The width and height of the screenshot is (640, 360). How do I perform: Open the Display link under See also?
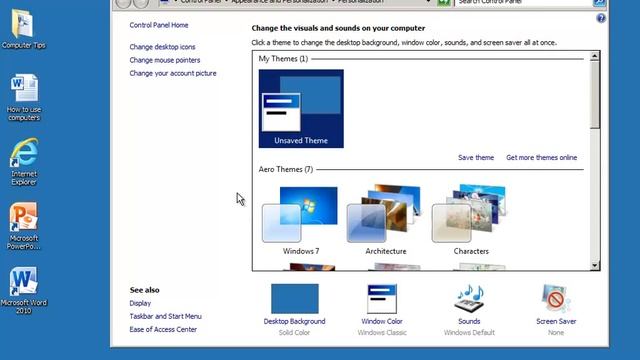[x=140, y=303]
